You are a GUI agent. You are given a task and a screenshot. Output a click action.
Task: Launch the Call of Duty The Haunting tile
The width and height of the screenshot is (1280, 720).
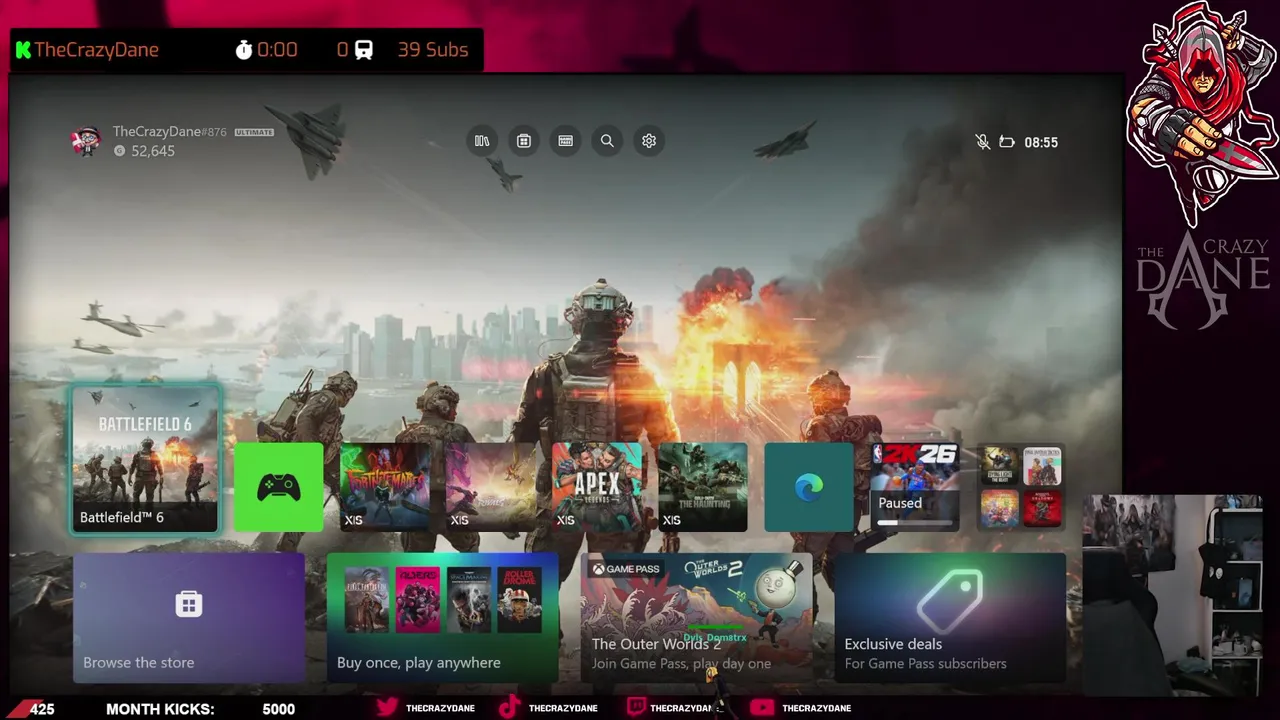(703, 487)
